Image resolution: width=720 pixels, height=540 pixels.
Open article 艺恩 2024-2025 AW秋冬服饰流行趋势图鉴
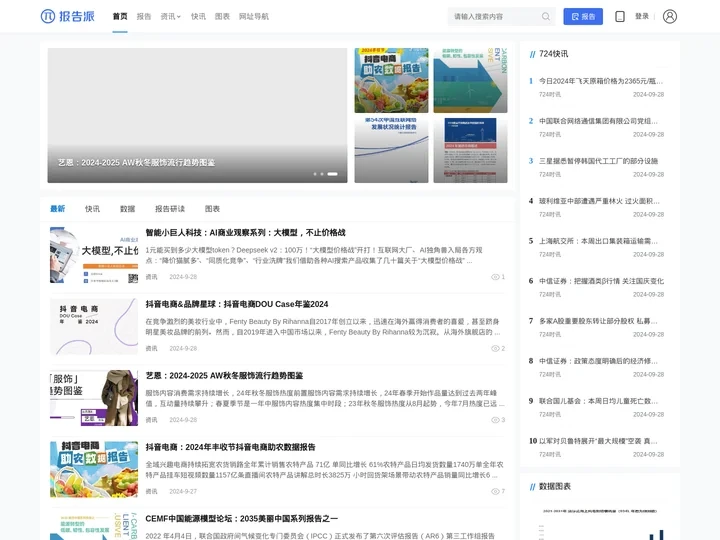[x=224, y=376]
